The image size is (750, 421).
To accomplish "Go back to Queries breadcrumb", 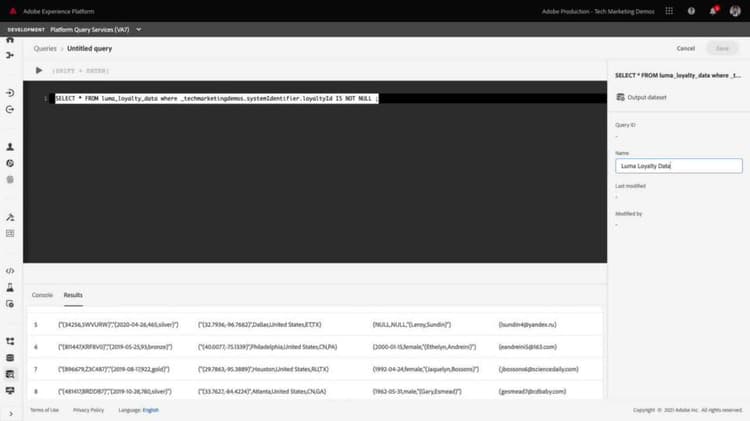I will click(x=45, y=48).
